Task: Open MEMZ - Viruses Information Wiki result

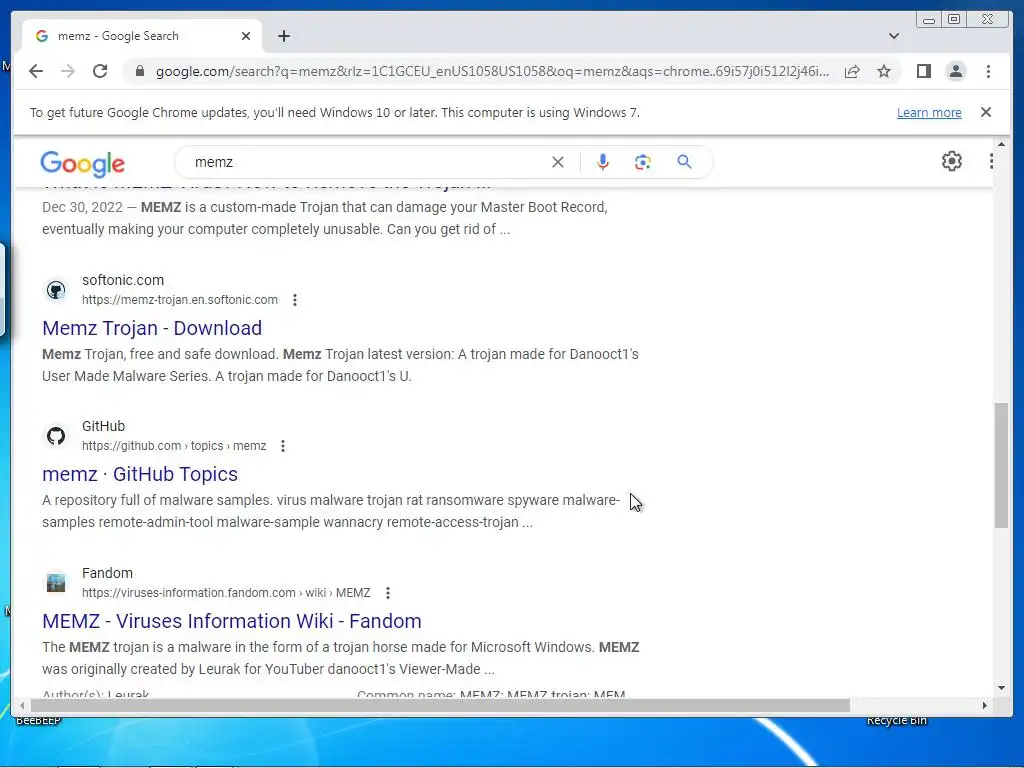Action: [x=232, y=621]
